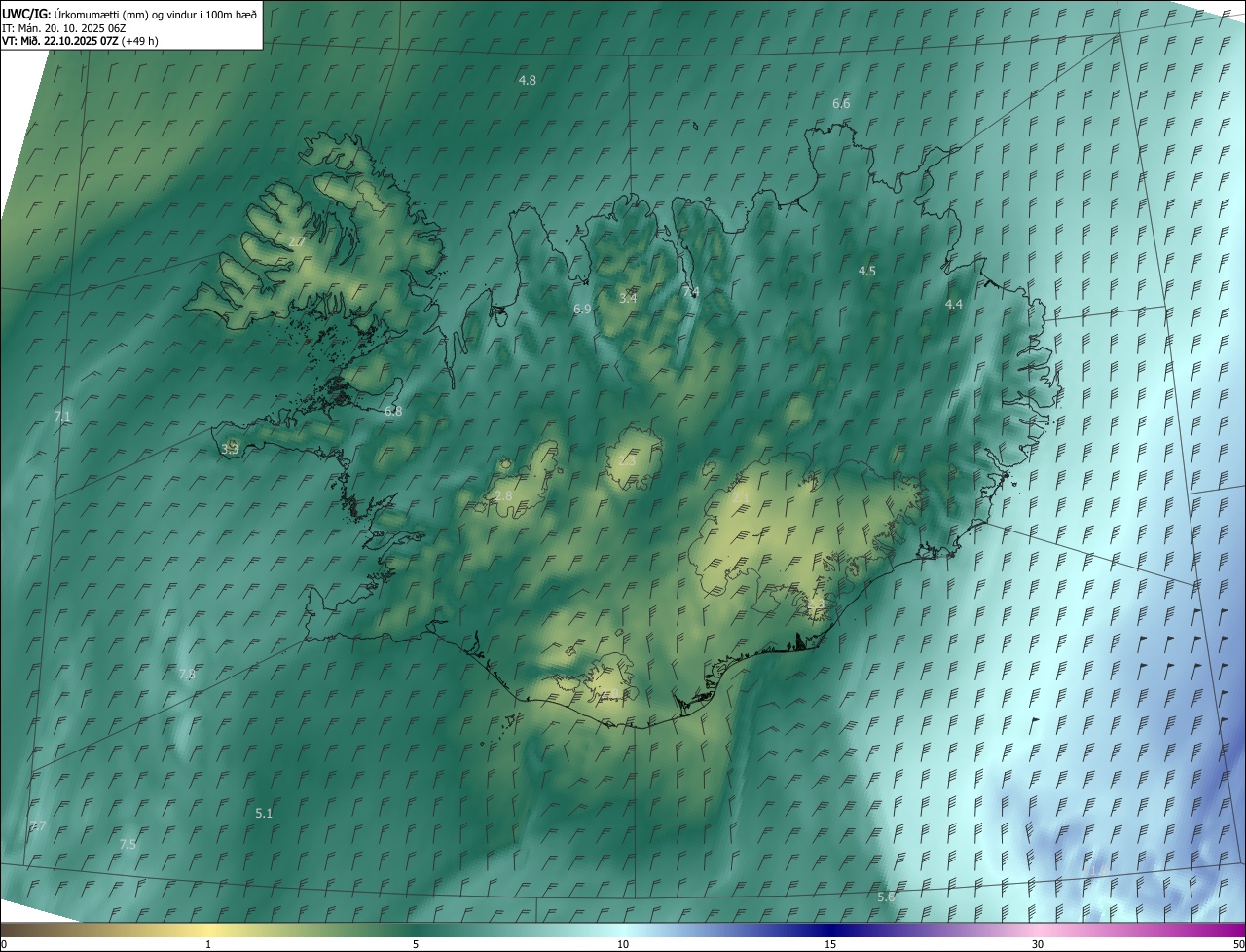Click the 2.3 value over Hofsjökull glacier

point(627,461)
